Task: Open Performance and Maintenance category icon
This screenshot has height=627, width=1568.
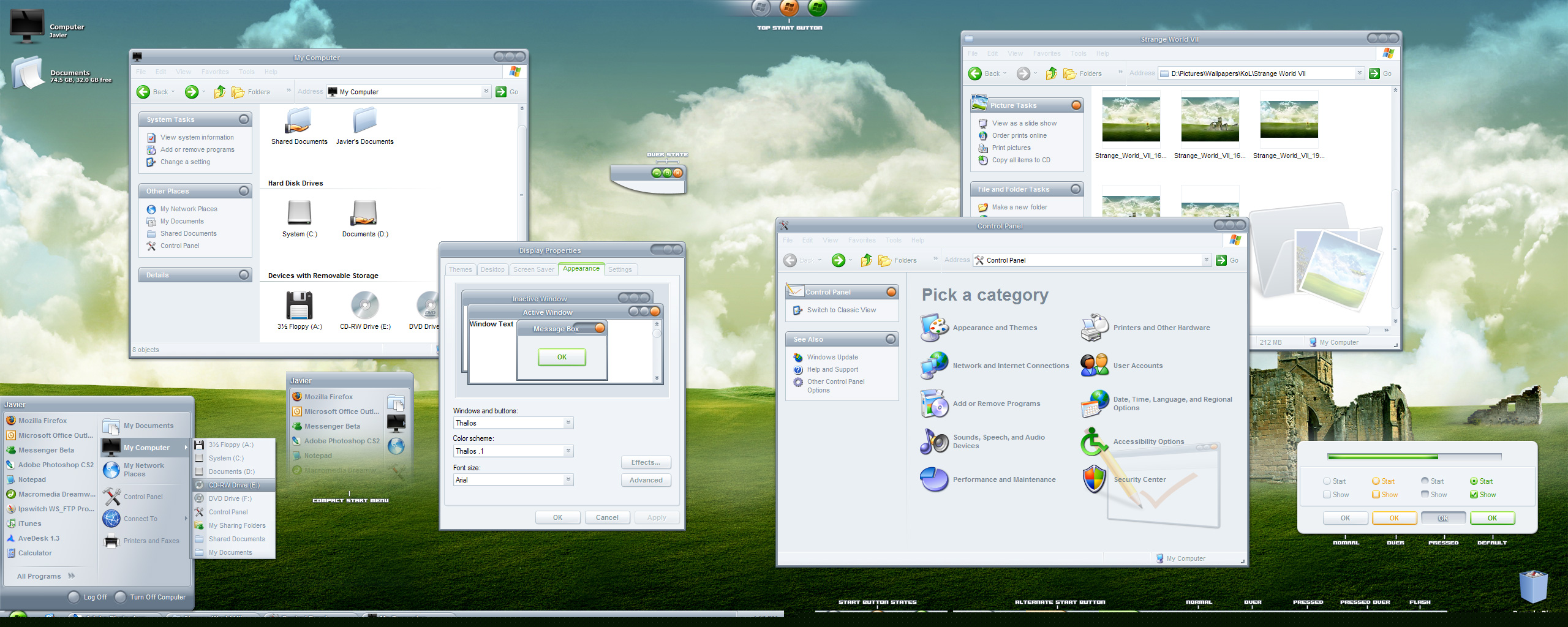Action: tap(935, 479)
